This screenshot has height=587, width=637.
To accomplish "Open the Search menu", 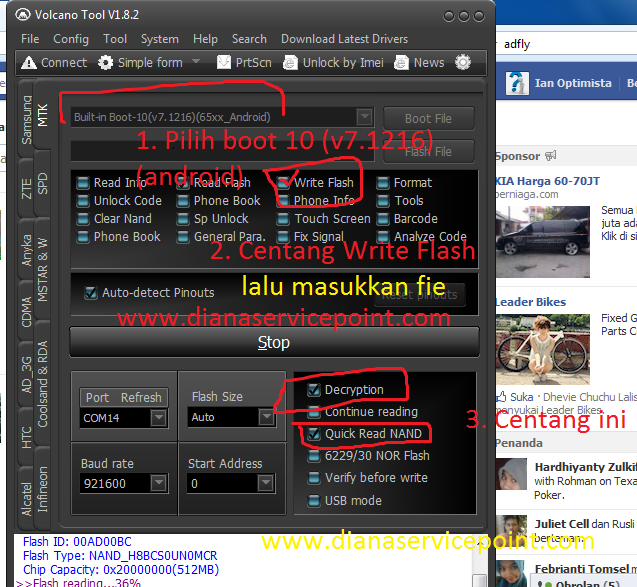I will (x=249, y=39).
